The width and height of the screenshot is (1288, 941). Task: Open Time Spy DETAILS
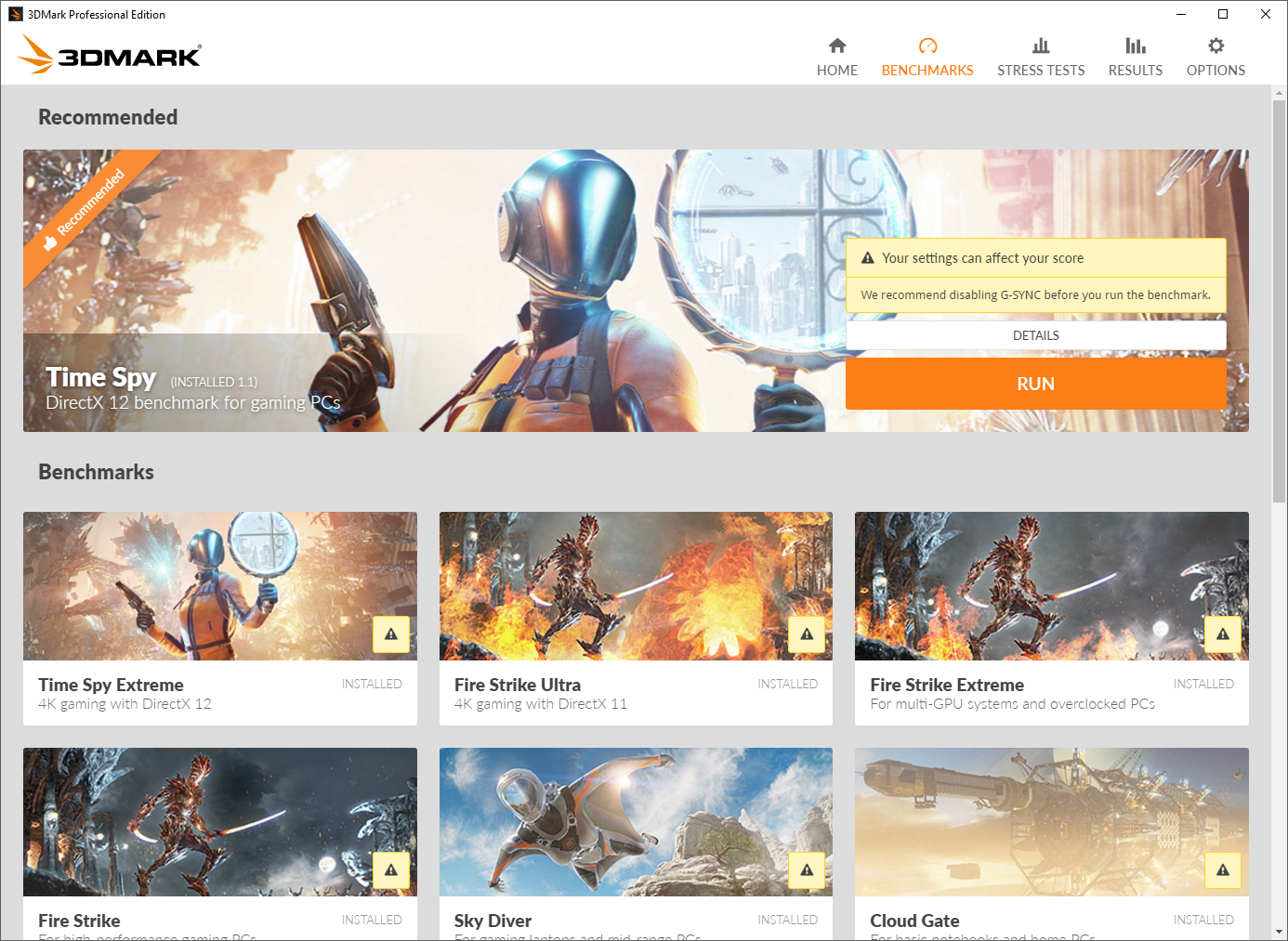[1035, 335]
